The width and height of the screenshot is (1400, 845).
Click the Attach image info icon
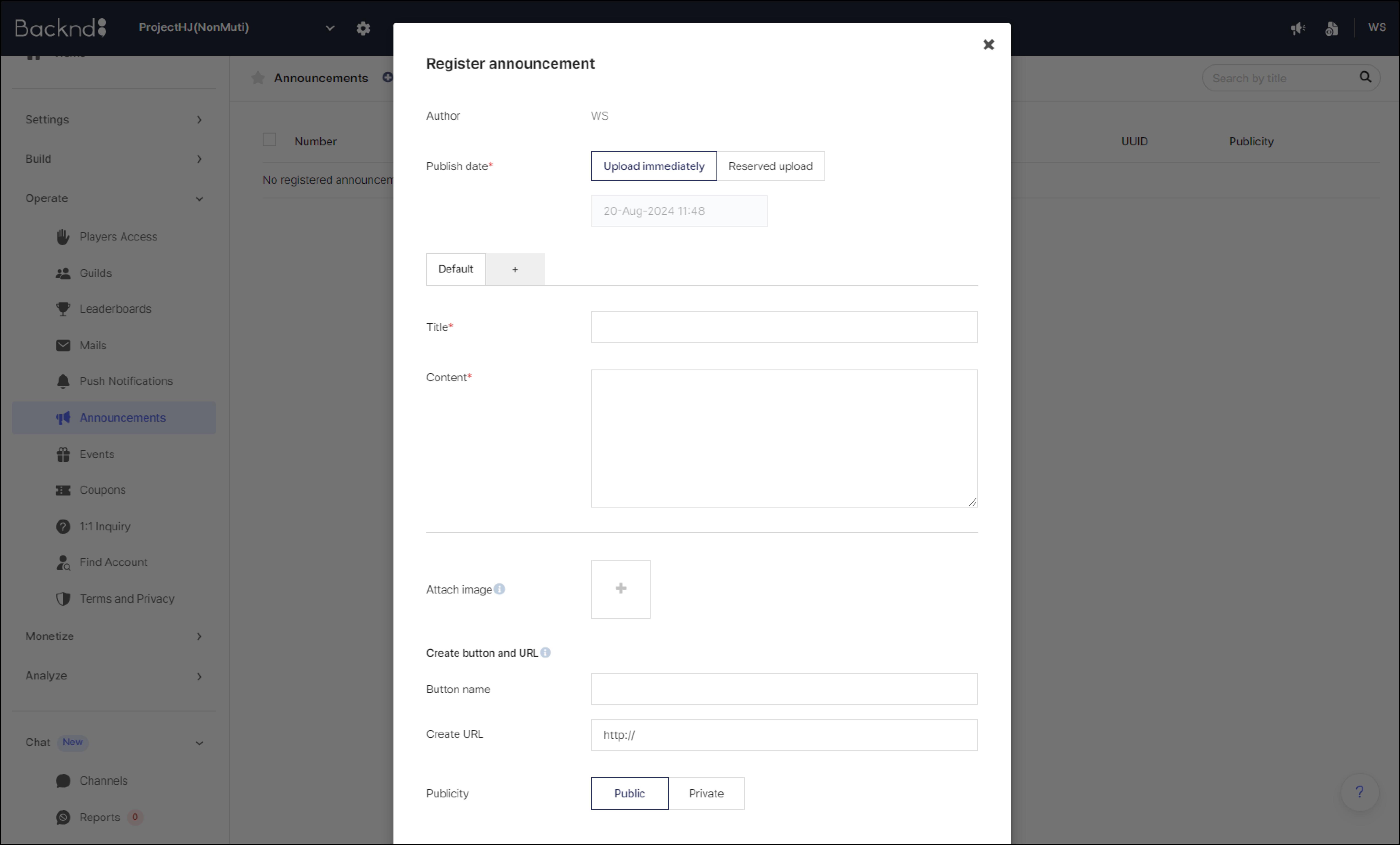[x=499, y=589]
